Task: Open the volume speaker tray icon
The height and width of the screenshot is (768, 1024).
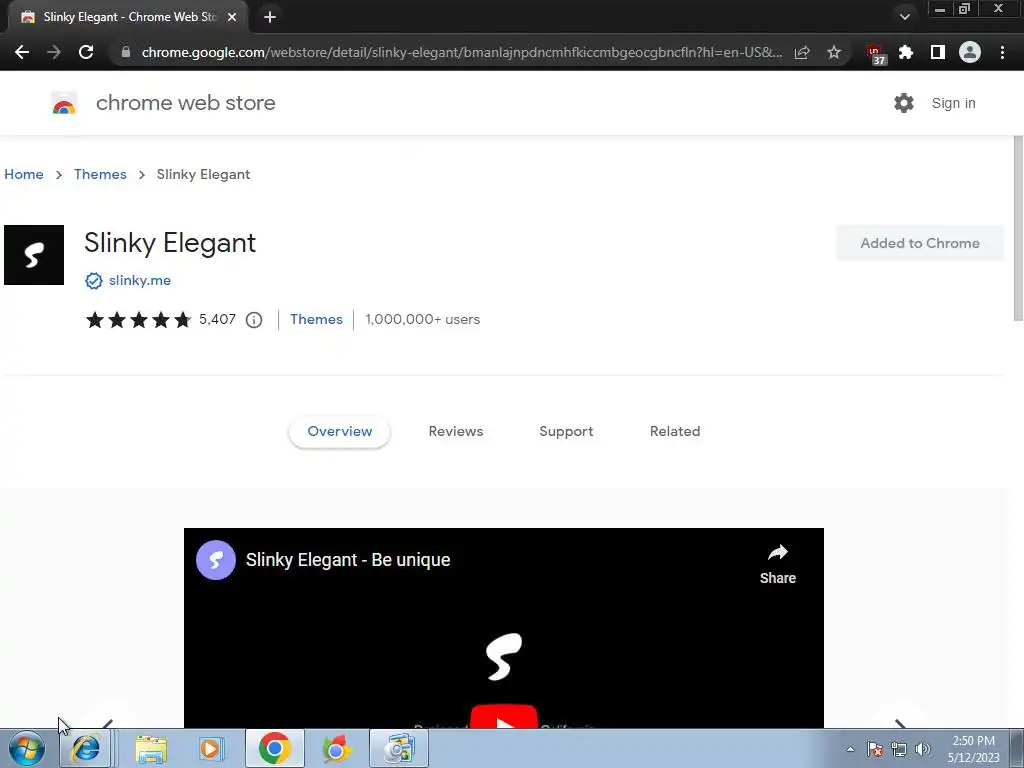Action: point(922,749)
